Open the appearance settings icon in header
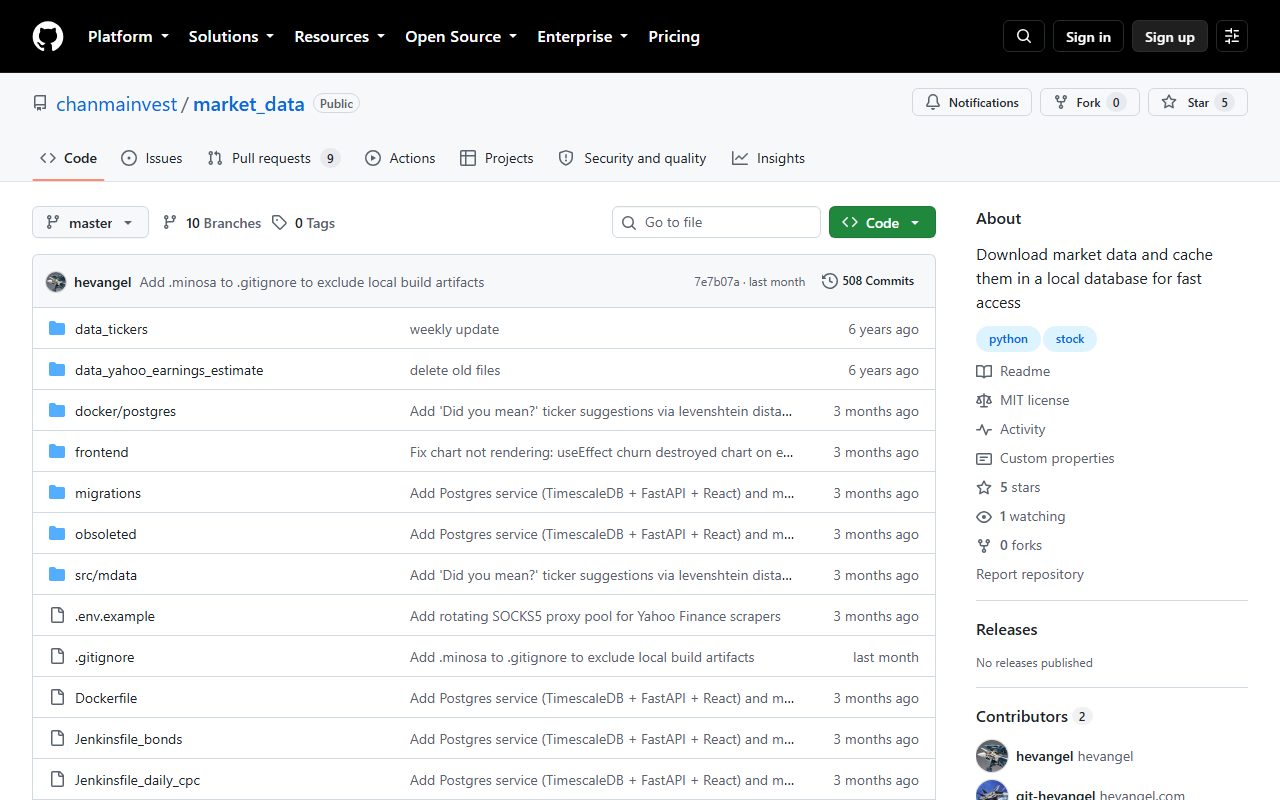This screenshot has width=1280, height=800. point(1232,37)
